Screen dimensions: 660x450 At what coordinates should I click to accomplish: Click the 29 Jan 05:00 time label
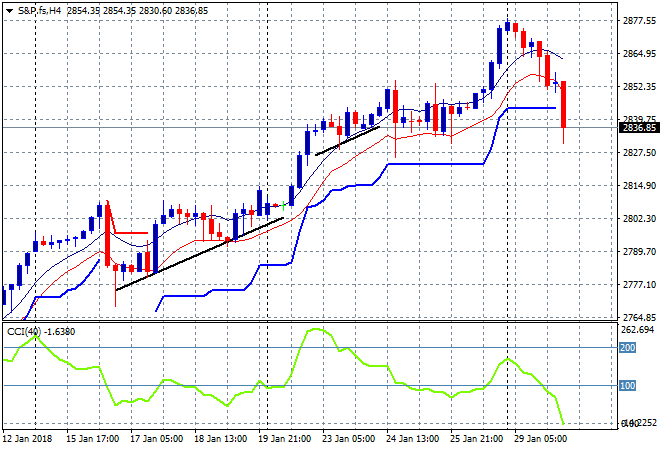click(x=540, y=439)
